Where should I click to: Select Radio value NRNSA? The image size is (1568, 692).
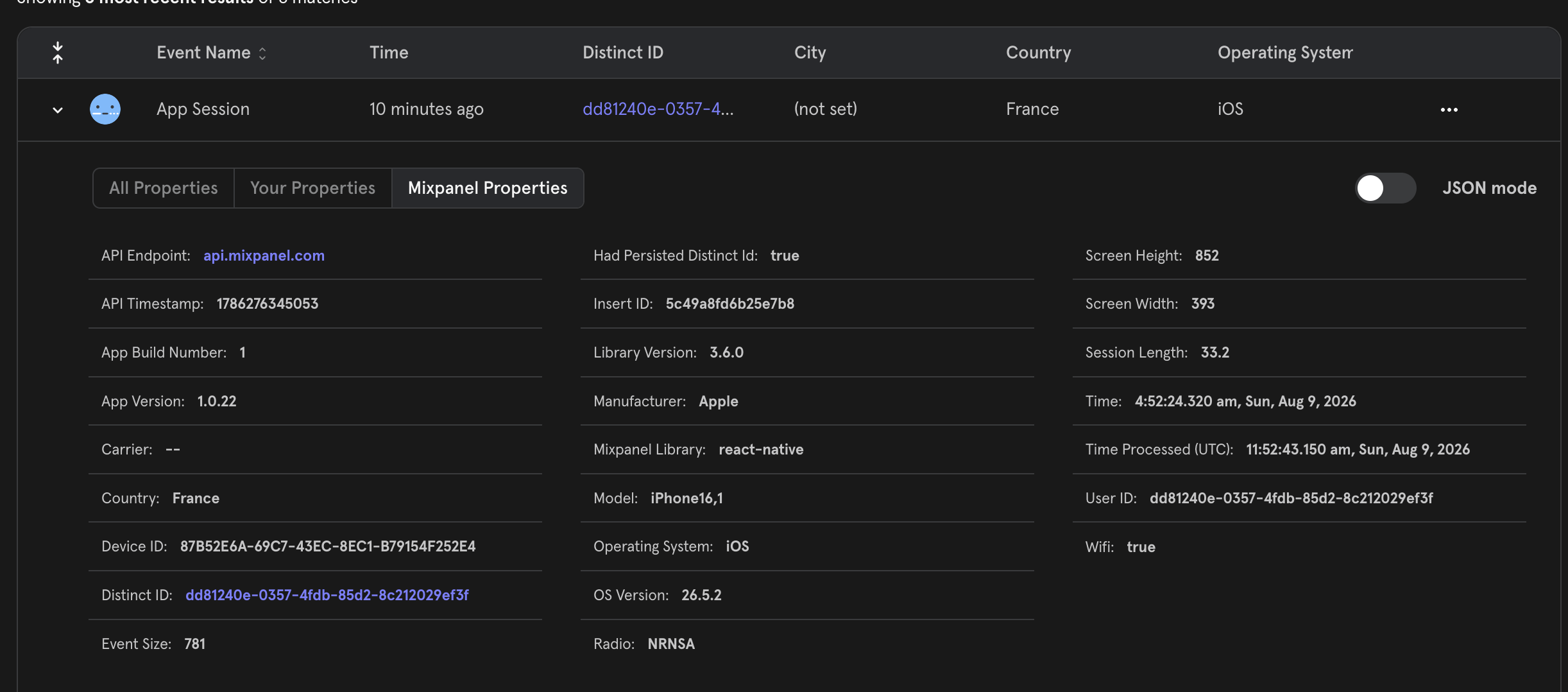point(671,644)
